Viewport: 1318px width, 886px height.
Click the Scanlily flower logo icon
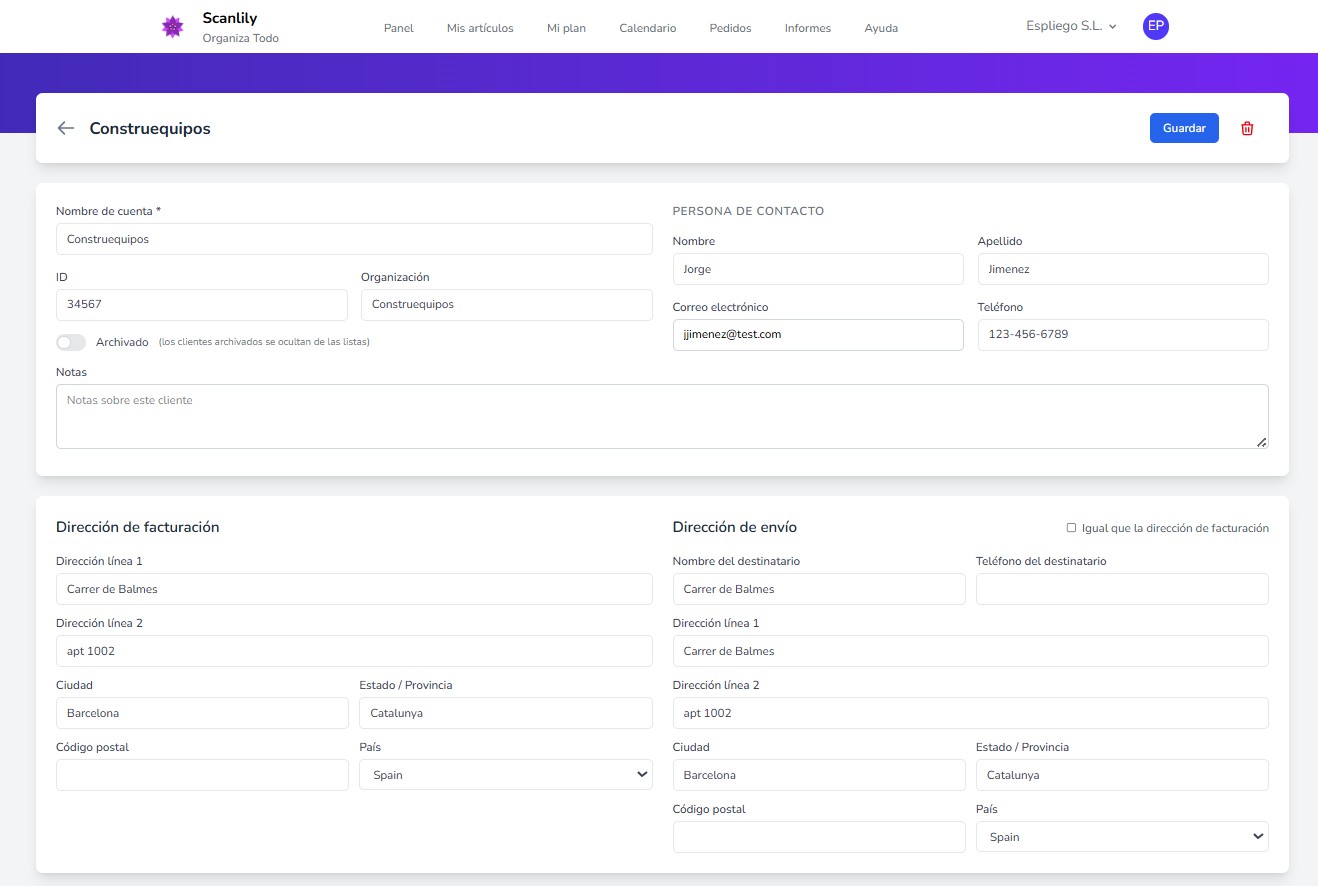pyautogui.click(x=172, y=28)
